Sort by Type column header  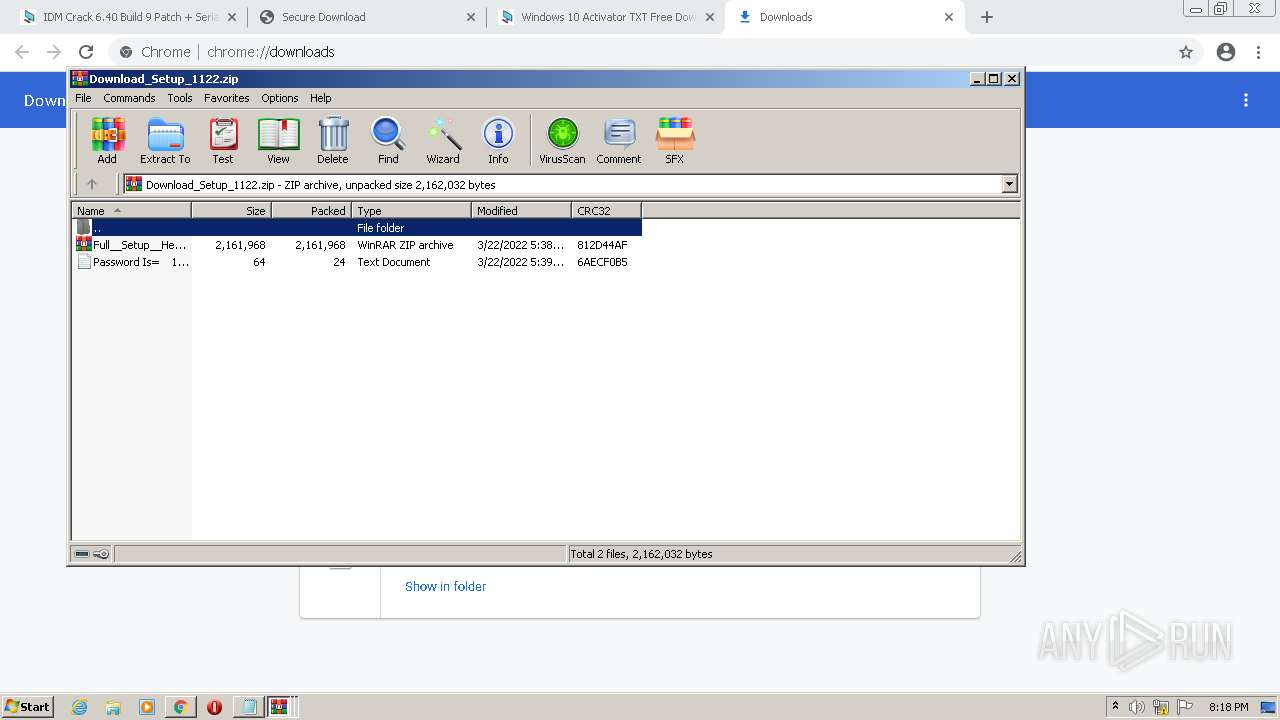point(411,210)
